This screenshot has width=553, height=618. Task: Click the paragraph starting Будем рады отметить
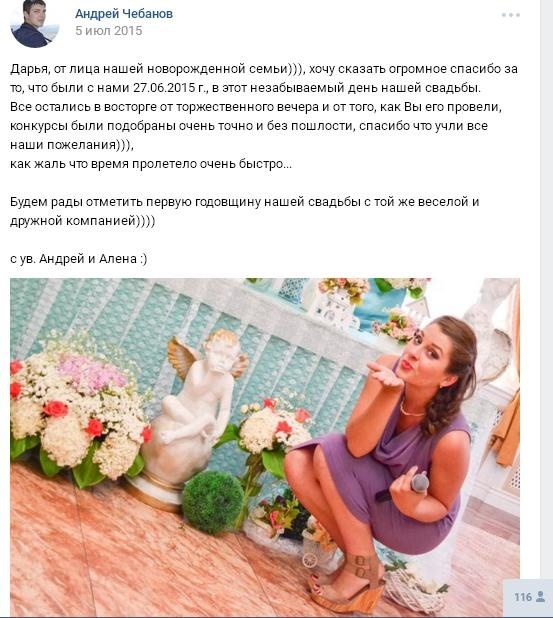tap(244, 211)
